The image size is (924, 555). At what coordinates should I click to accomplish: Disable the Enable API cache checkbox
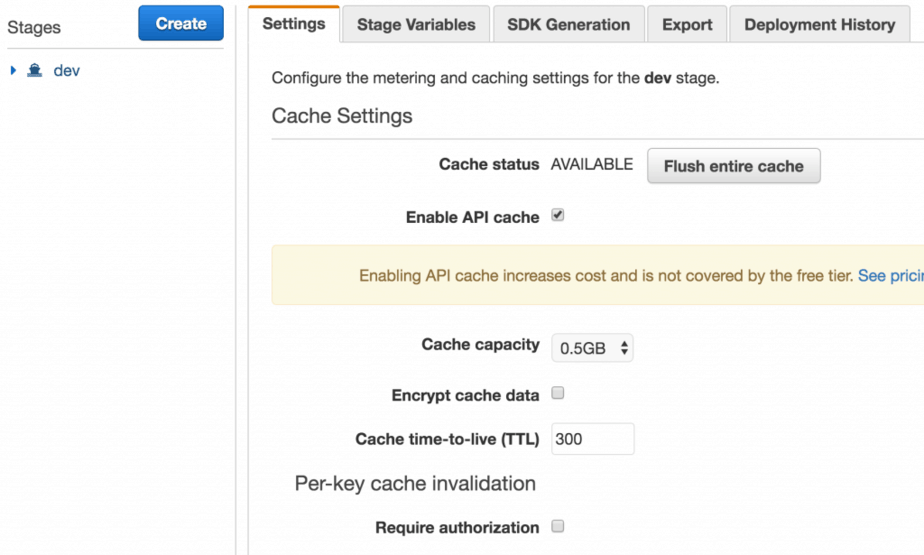tap(558, 215)
